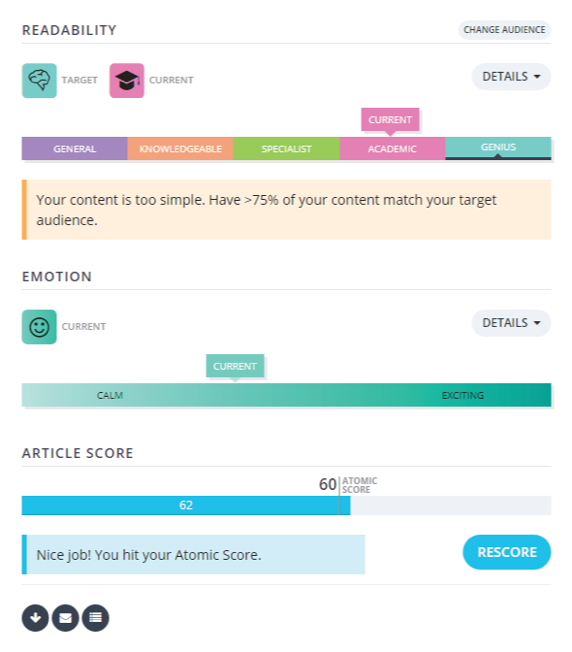This screenshot has width=572, height=652.
Task: Expand Emotion Details dropdown
Action: click(511, 323)
